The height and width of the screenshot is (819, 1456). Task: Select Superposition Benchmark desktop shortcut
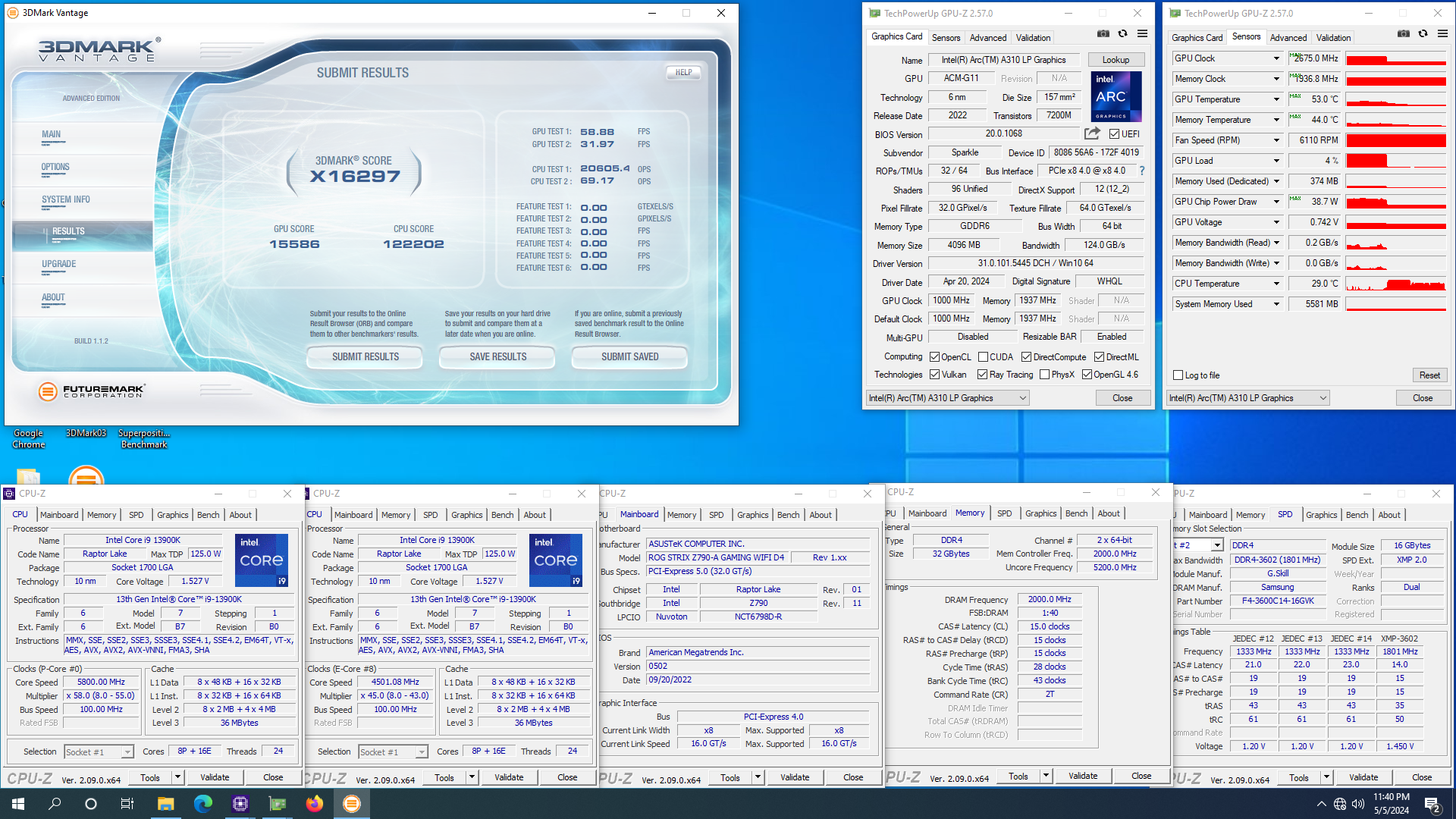[x=144, y=438]
